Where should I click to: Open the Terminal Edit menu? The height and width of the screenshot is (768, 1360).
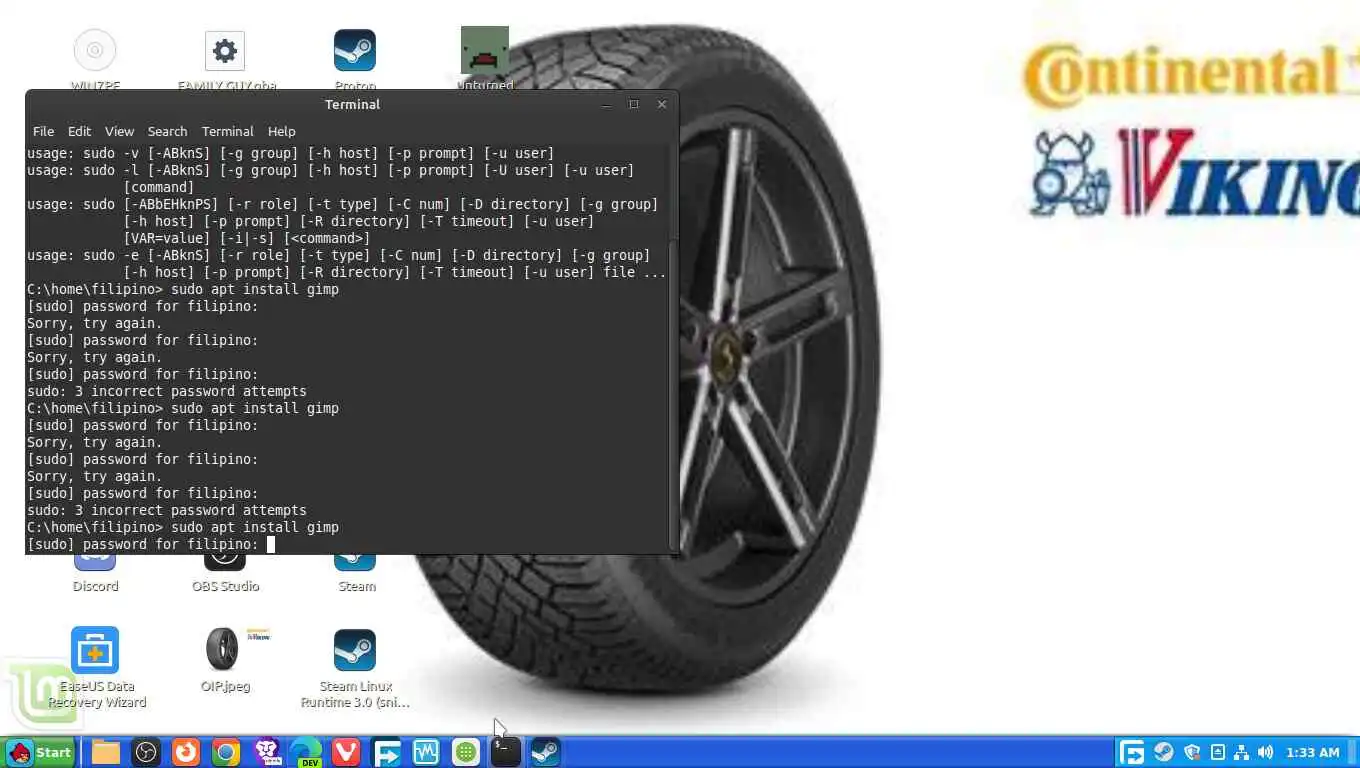tap(79, 131)
